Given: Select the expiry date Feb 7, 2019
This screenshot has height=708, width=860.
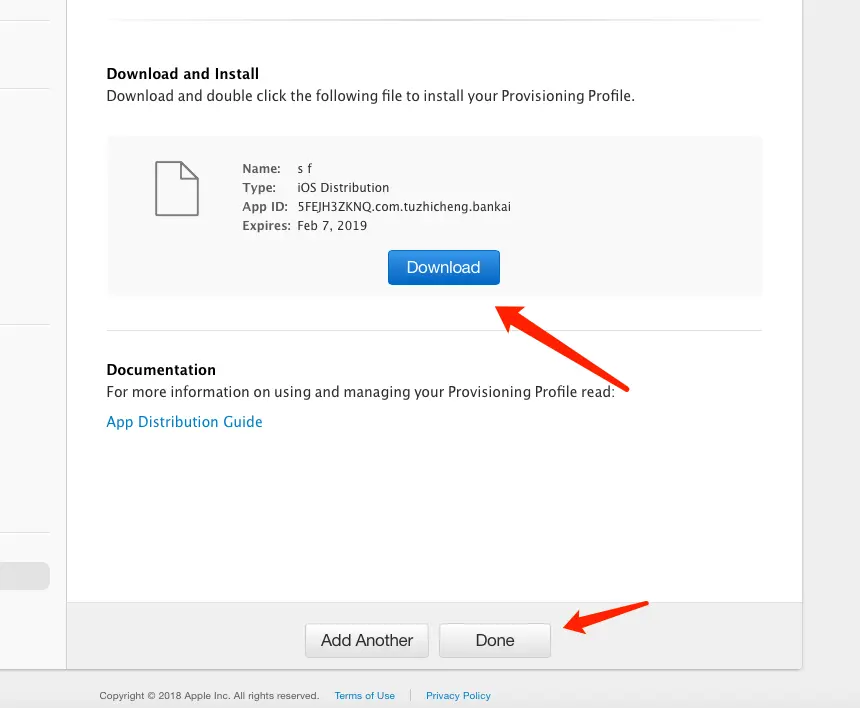Looking at the screenshot, I should click(332, 225).
